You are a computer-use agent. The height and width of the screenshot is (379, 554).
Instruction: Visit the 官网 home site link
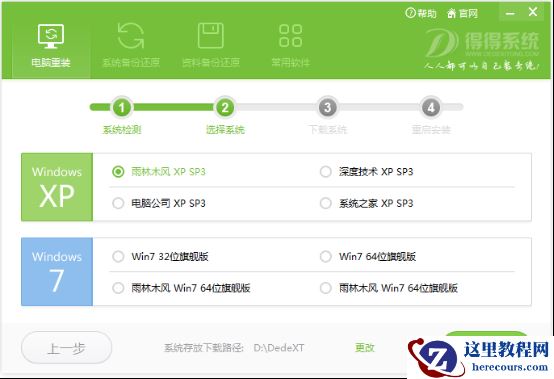pos(462,13)
